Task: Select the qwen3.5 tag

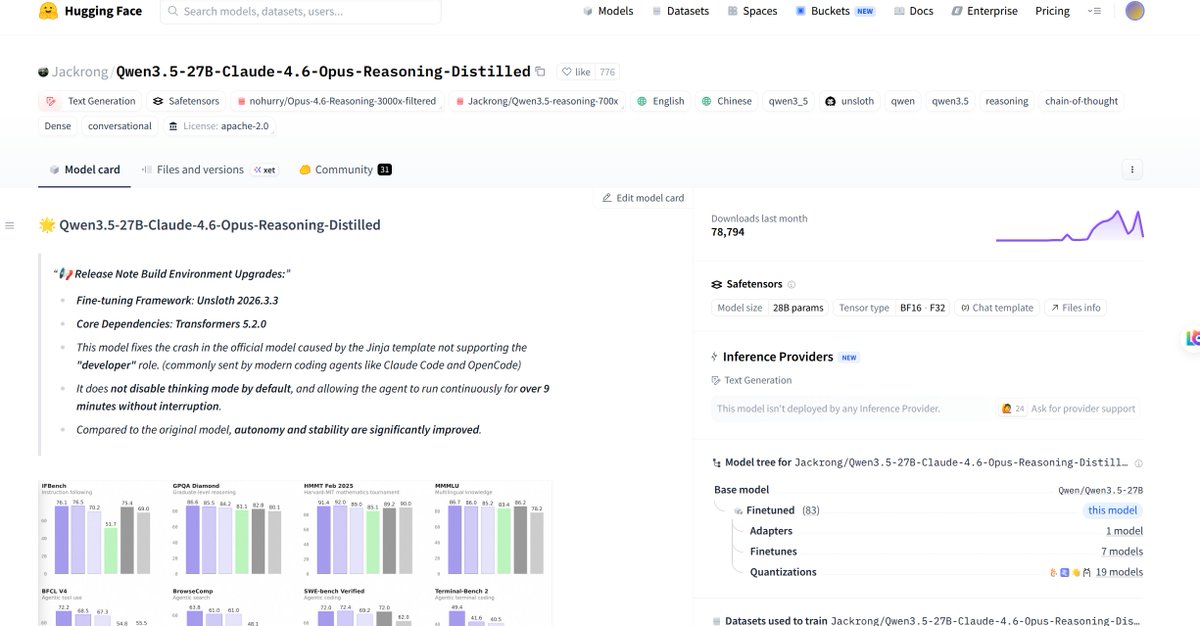Action: (x=950, y=101)
